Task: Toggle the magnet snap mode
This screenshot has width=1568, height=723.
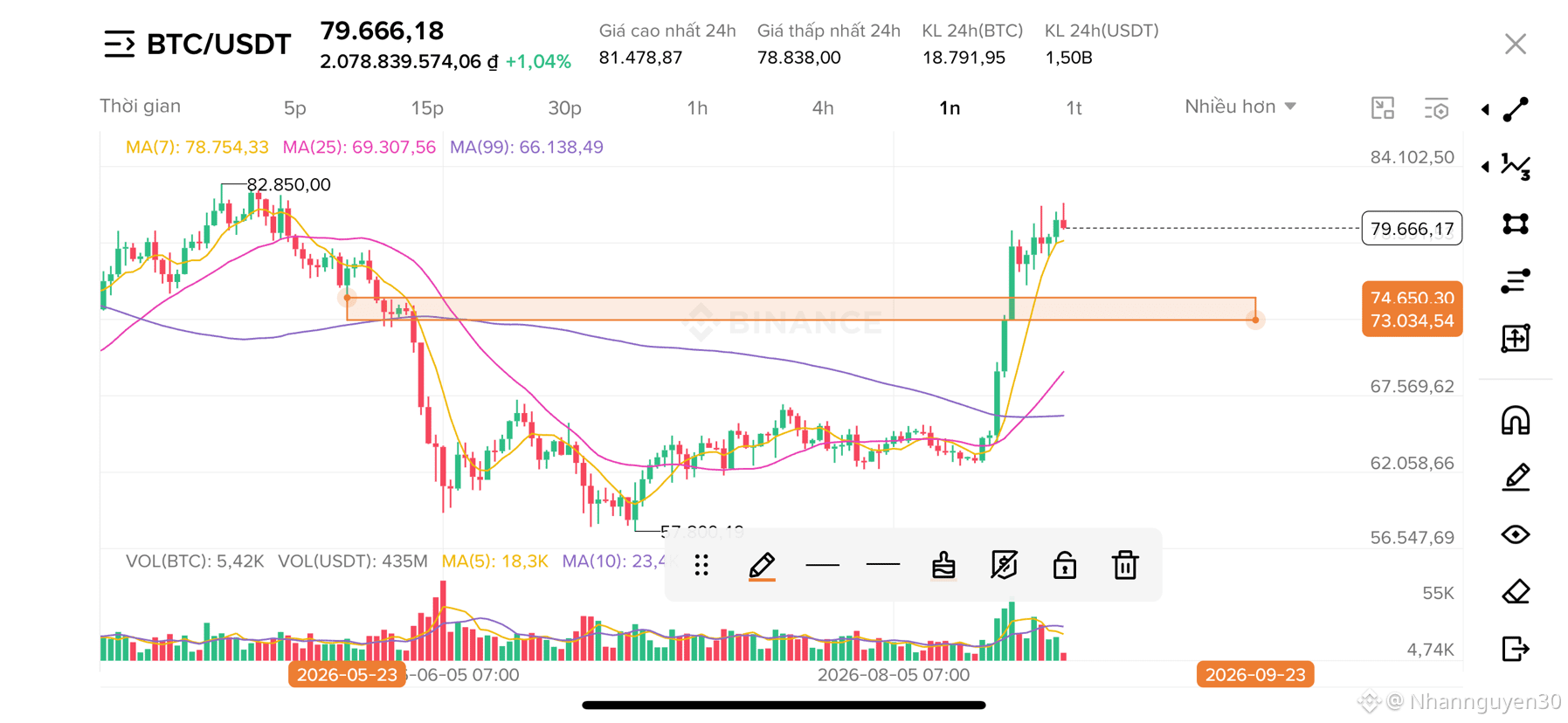Action: coord(1516,420)
